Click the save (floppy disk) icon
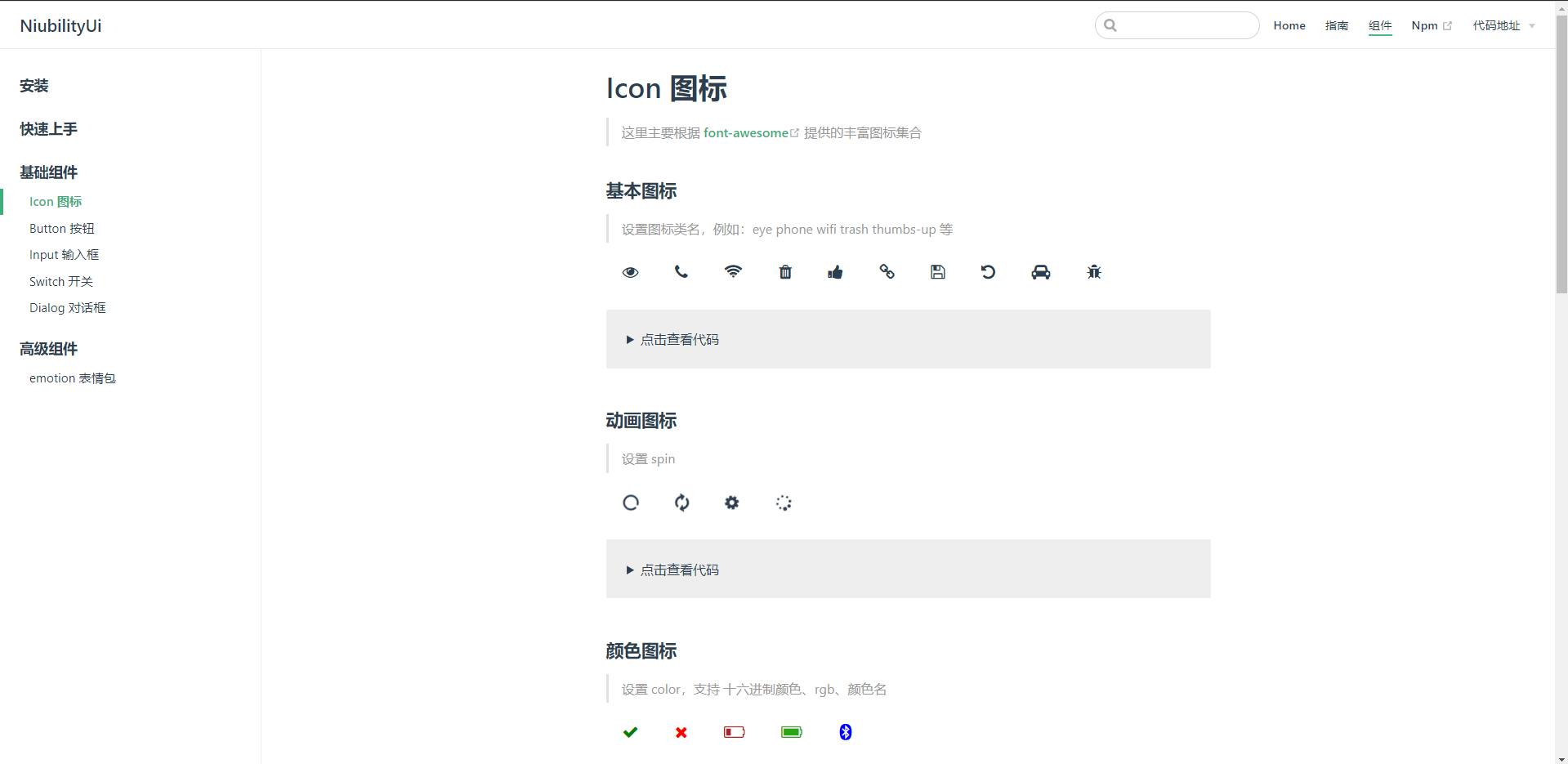 pyautogui.click(x=937, y=271)
